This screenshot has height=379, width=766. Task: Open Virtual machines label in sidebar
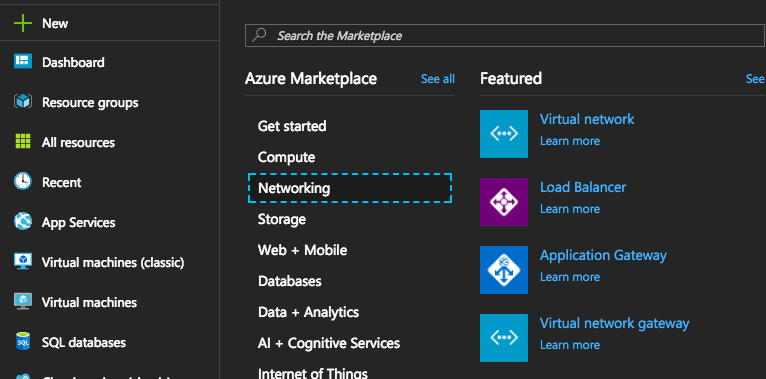click(89, 302)
